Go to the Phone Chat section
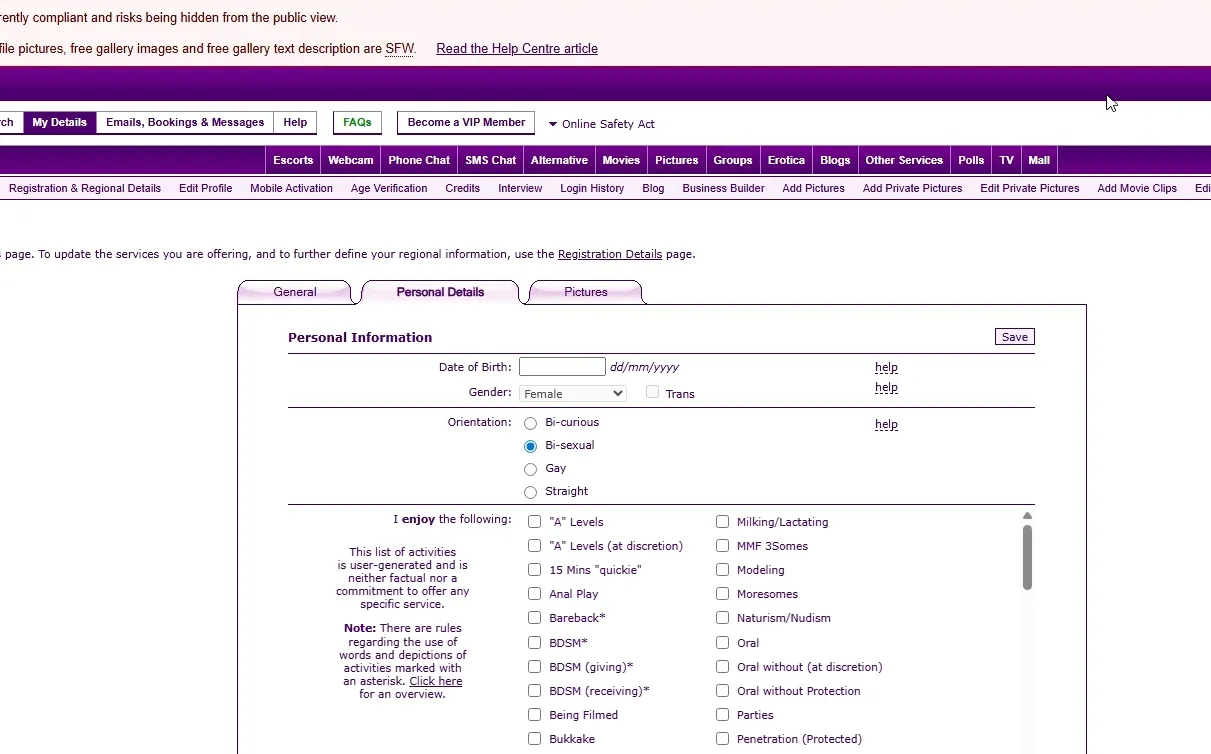Image resolution: width=1211 pixels, height=754 pixels. [419, 160]
